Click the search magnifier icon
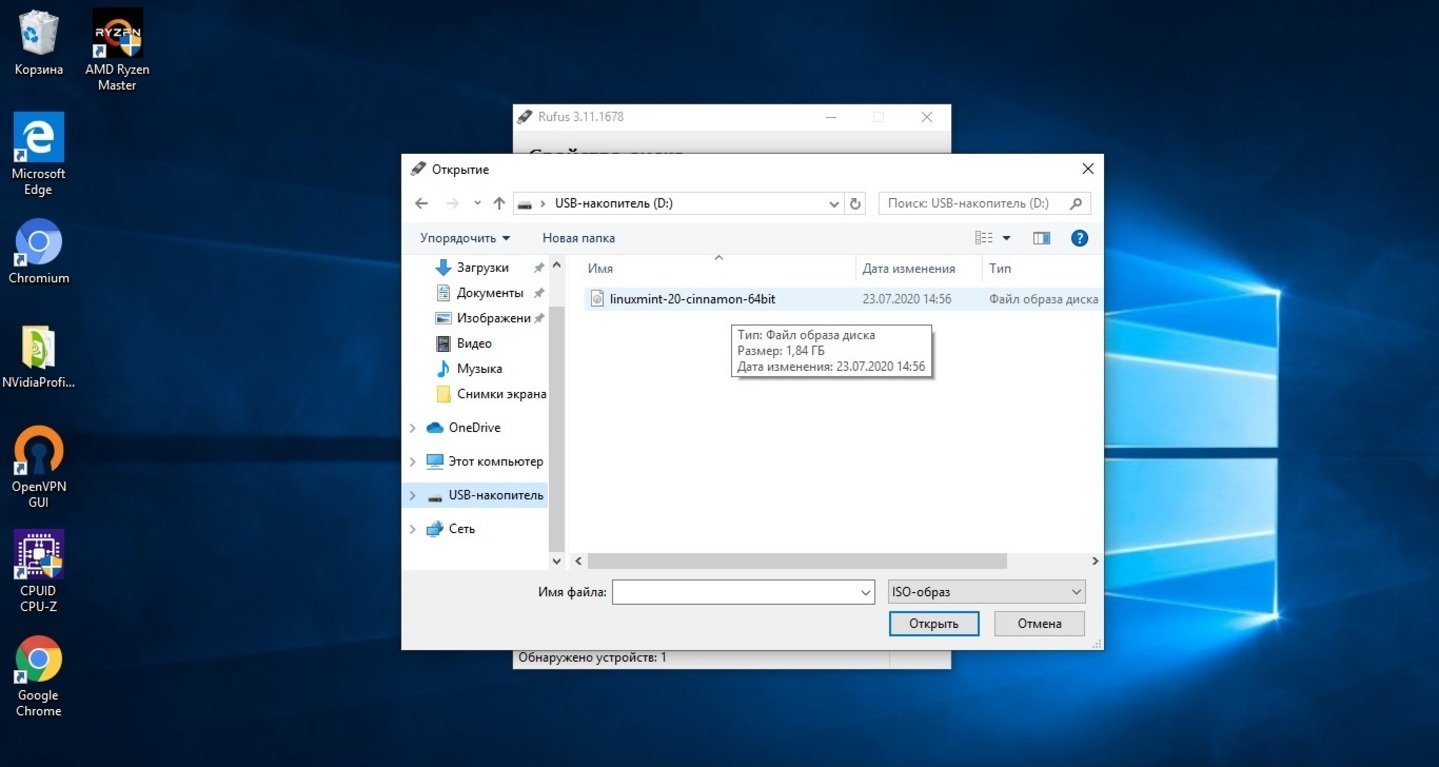 (x=1076, y=203)
